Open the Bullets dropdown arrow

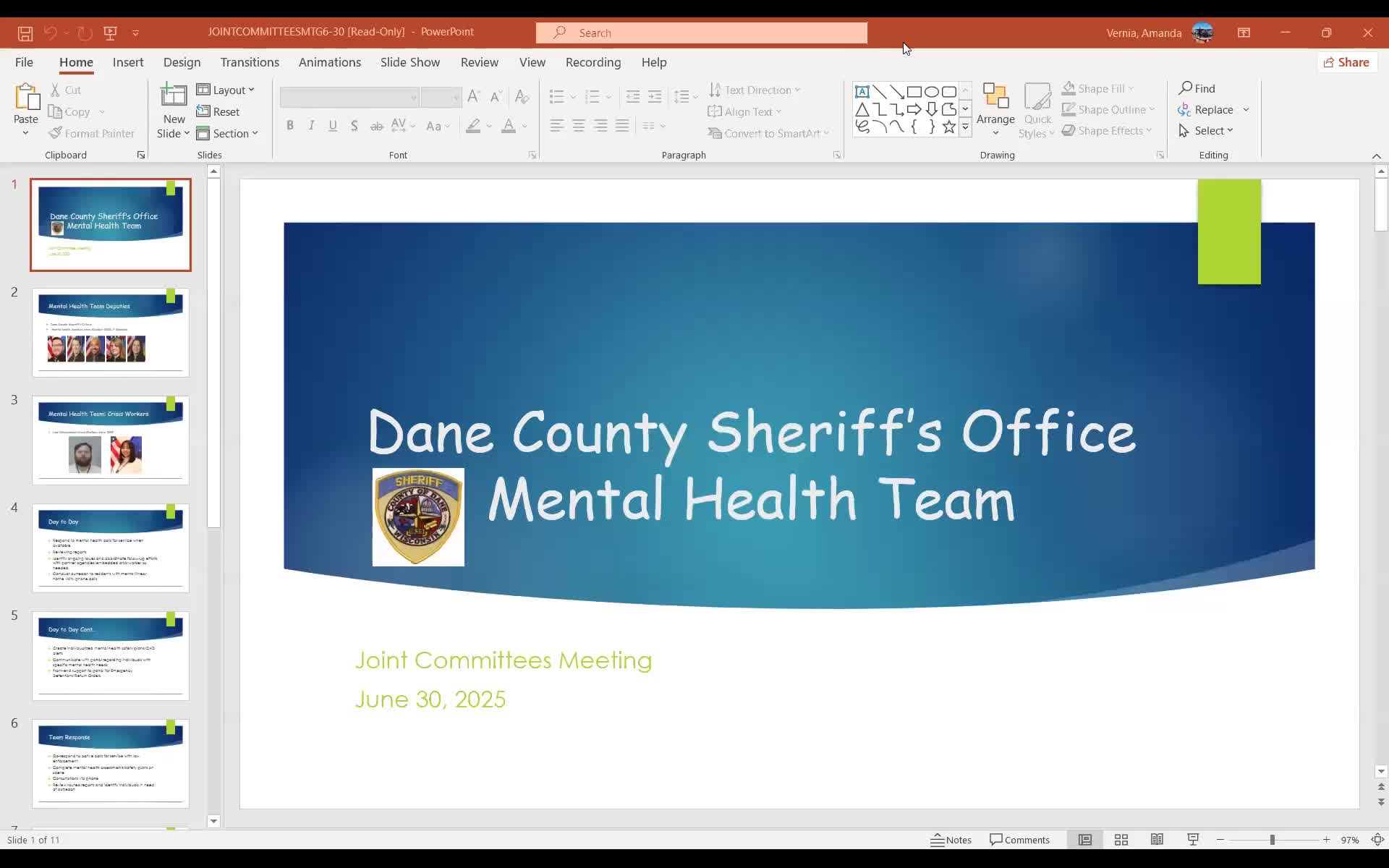click(x=572, y=95)
